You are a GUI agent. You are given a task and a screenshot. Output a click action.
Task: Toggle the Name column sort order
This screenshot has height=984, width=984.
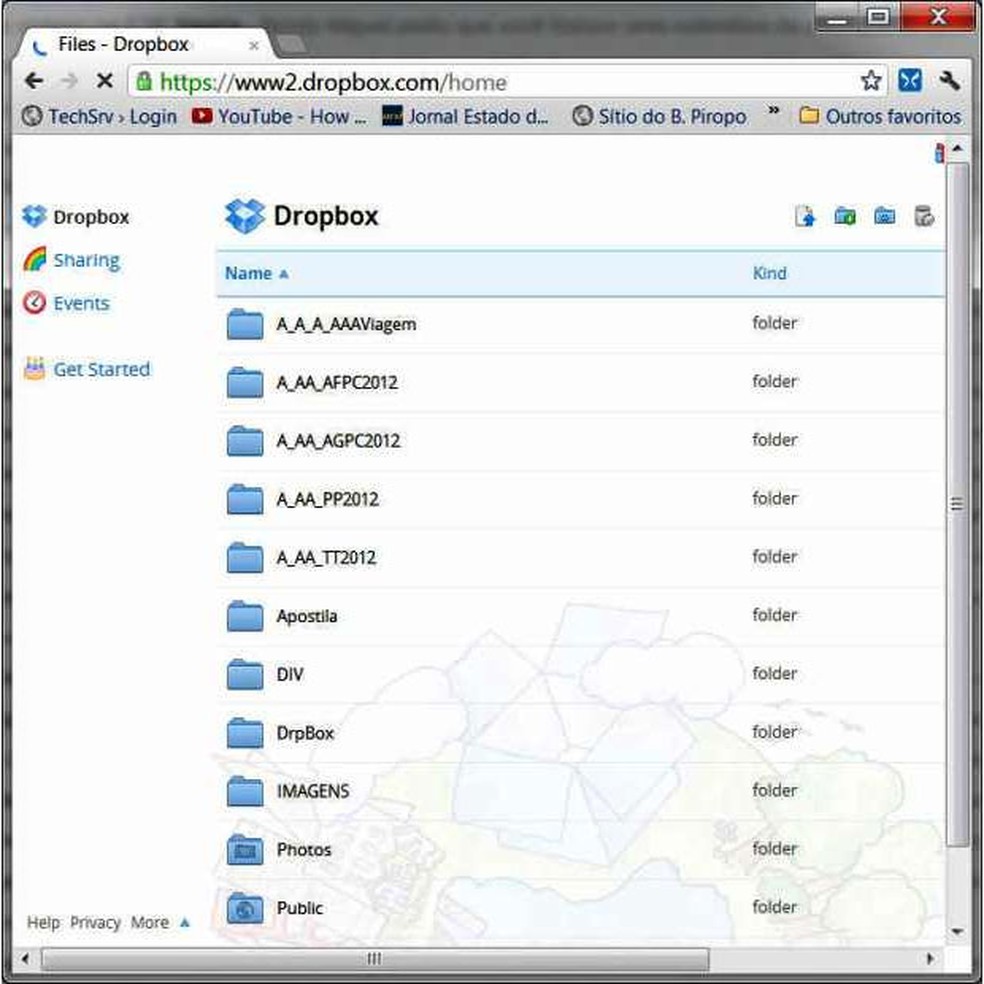tap(248, 273)
